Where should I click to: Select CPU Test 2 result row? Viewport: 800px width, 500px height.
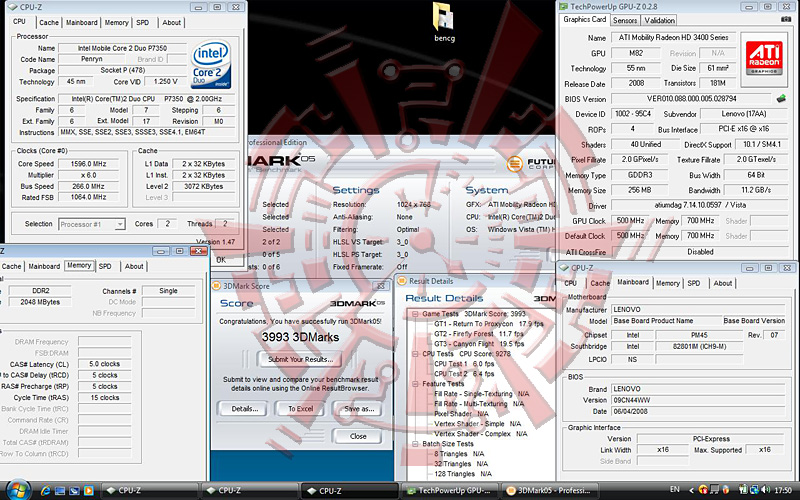coord(464,373)
